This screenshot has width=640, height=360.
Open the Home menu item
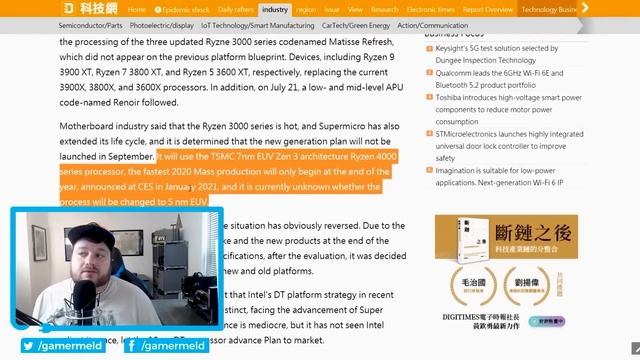point(137,9)
